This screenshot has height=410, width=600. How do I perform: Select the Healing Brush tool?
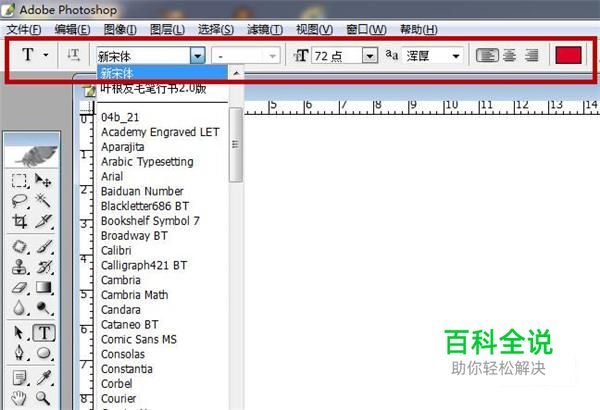(19, 247)
